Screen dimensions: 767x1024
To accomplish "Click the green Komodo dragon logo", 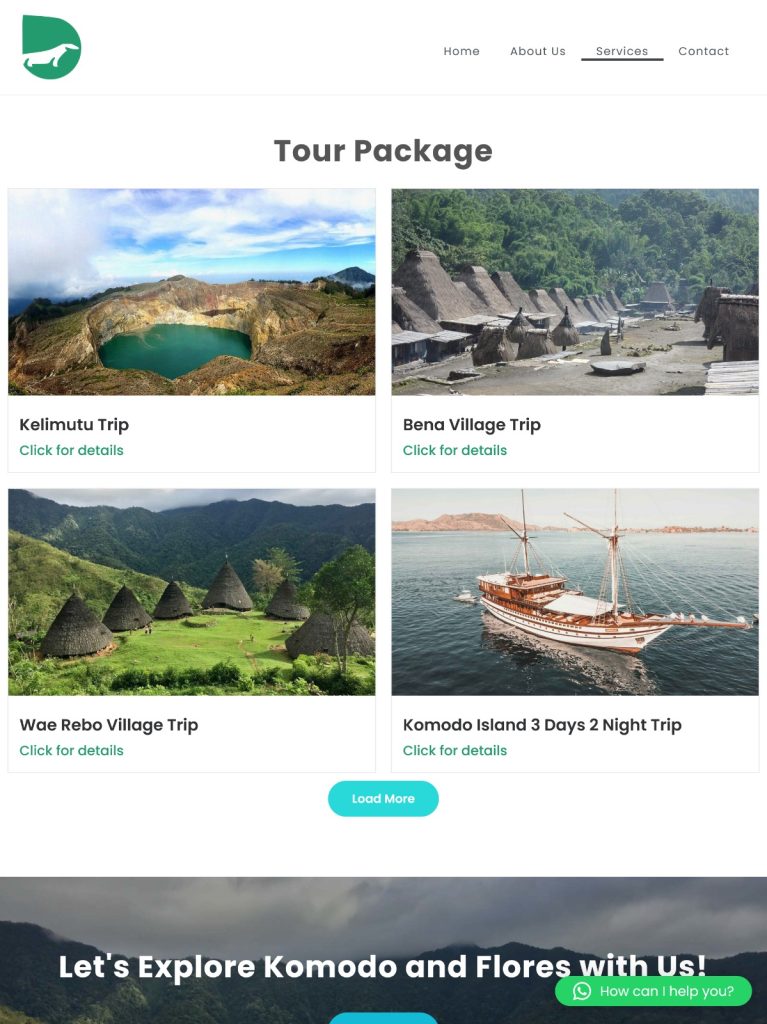I will [x=51, y=47].
